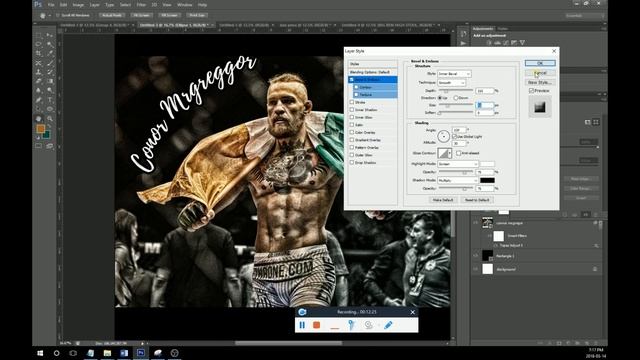Viewport: 640px width, 360px height.
Task: Click the bevel Depth slider
Action: [456, 91]
